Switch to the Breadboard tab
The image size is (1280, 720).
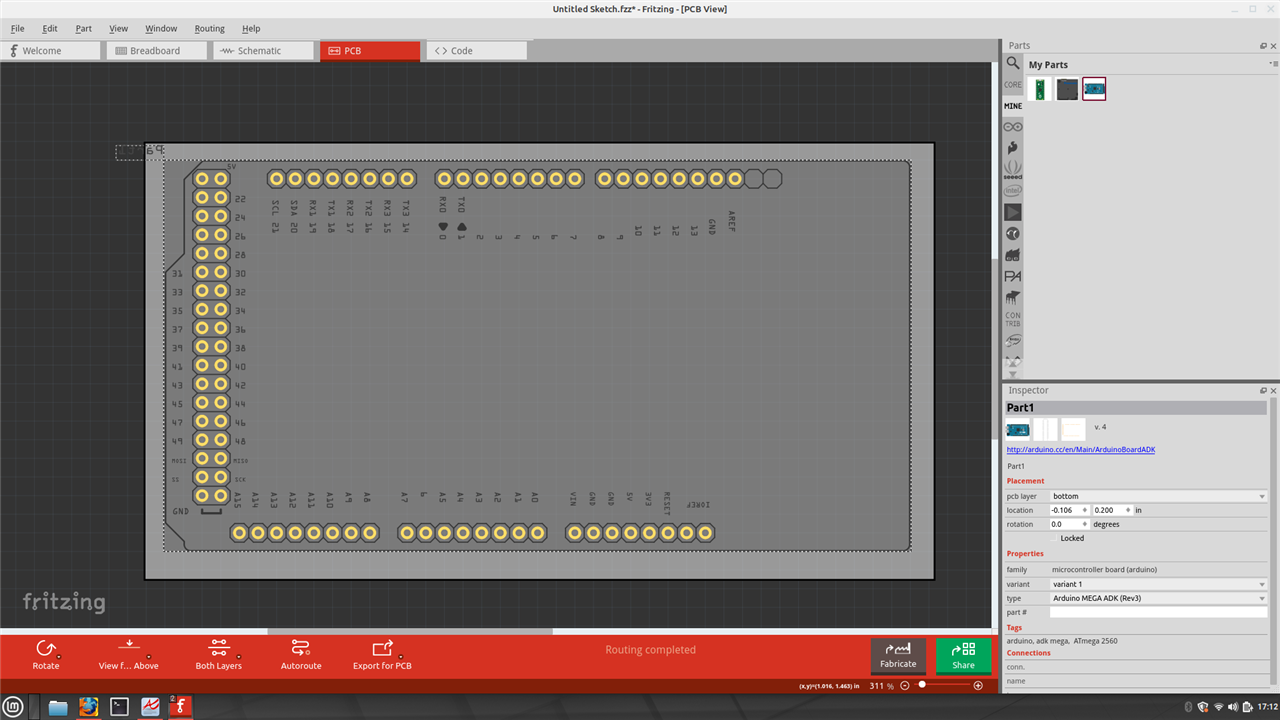tap(157, 50)
